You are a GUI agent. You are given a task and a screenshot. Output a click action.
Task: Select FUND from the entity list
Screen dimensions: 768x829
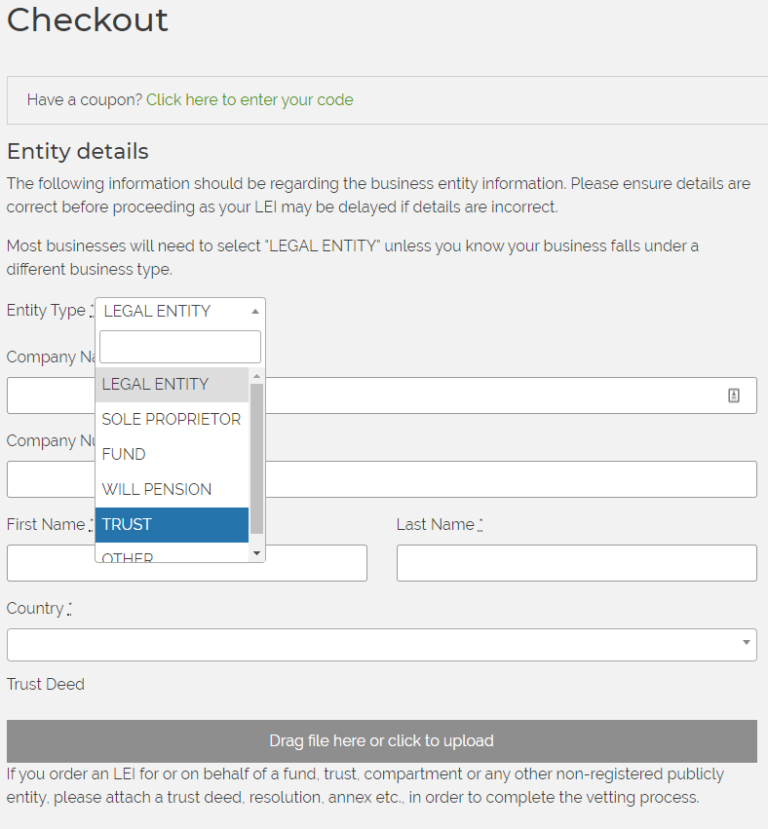[x=123, y=454]
